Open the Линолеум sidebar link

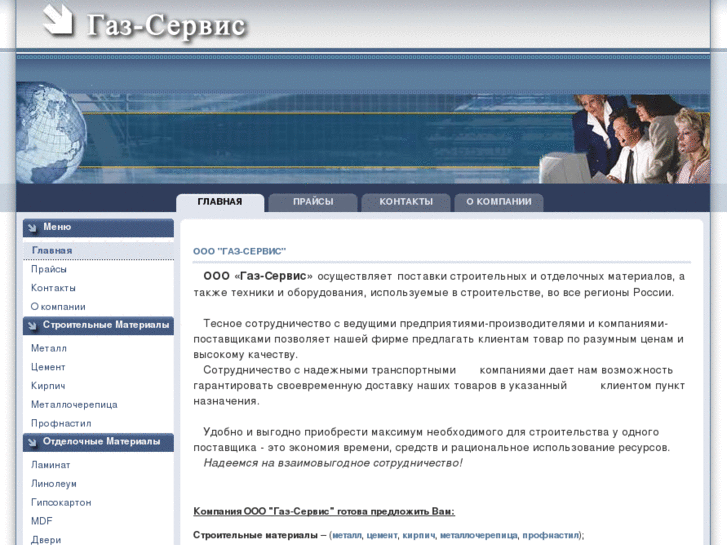[54, 484]
